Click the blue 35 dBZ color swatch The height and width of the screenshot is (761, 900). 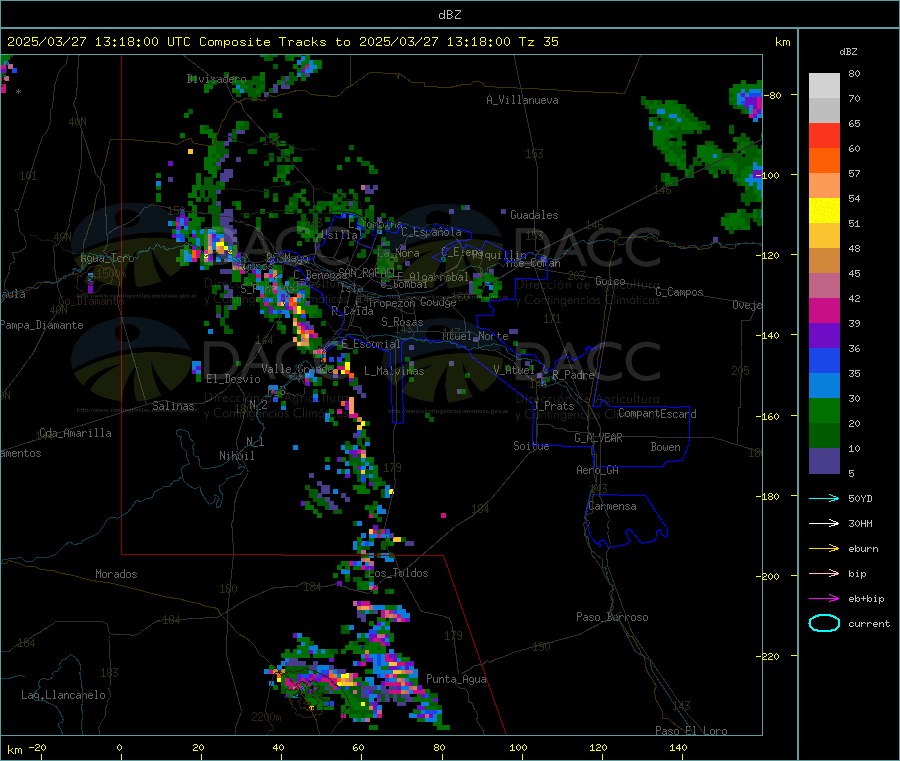pos(824,360)
